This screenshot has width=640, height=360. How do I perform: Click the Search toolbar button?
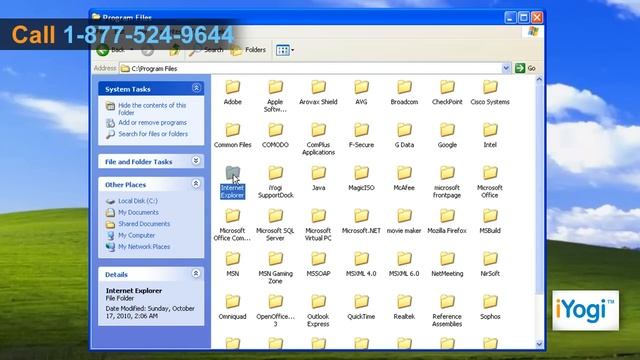pos(206,50)
